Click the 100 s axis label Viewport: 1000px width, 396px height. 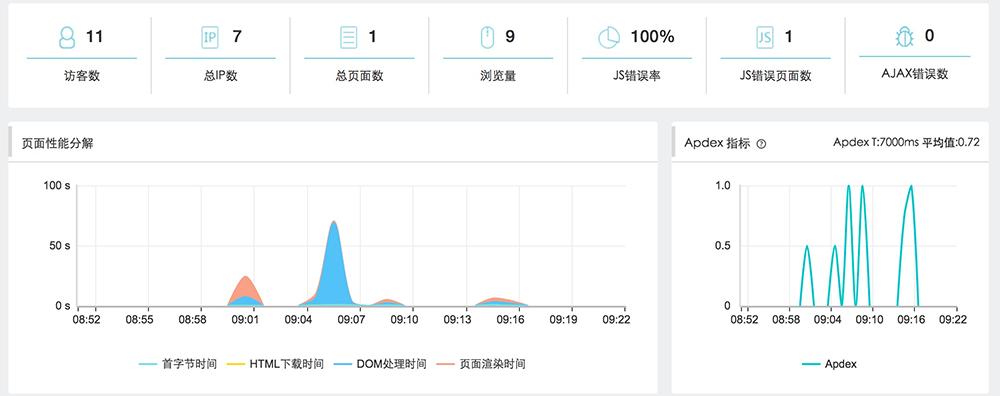click(57, 186)
